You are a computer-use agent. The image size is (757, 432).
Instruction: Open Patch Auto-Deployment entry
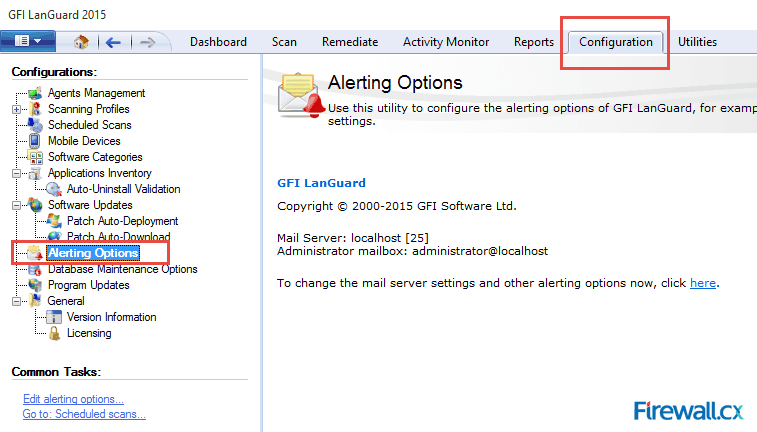(x=123, y=221)
